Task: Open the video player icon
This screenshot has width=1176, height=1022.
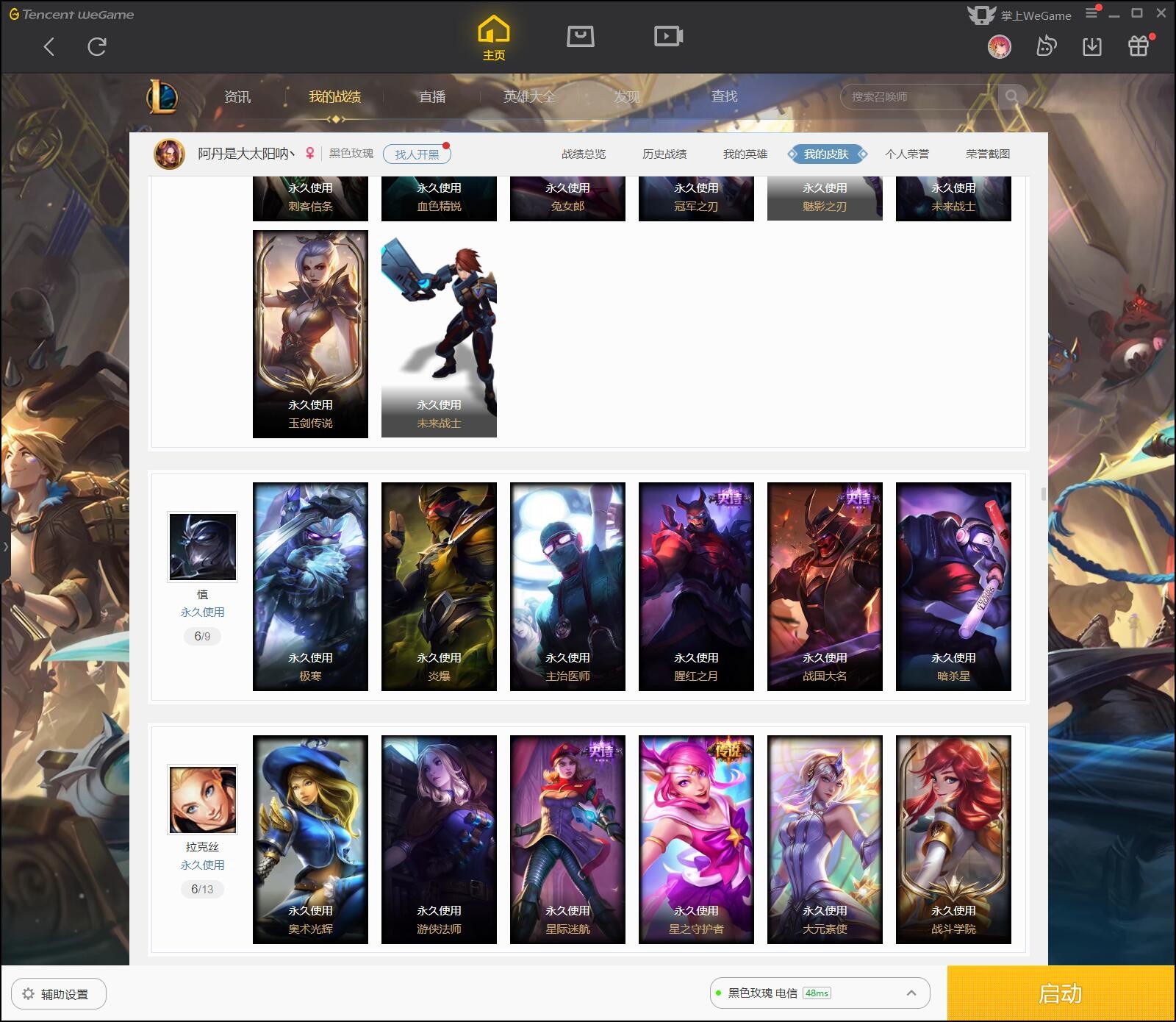Action: (669, 36)
